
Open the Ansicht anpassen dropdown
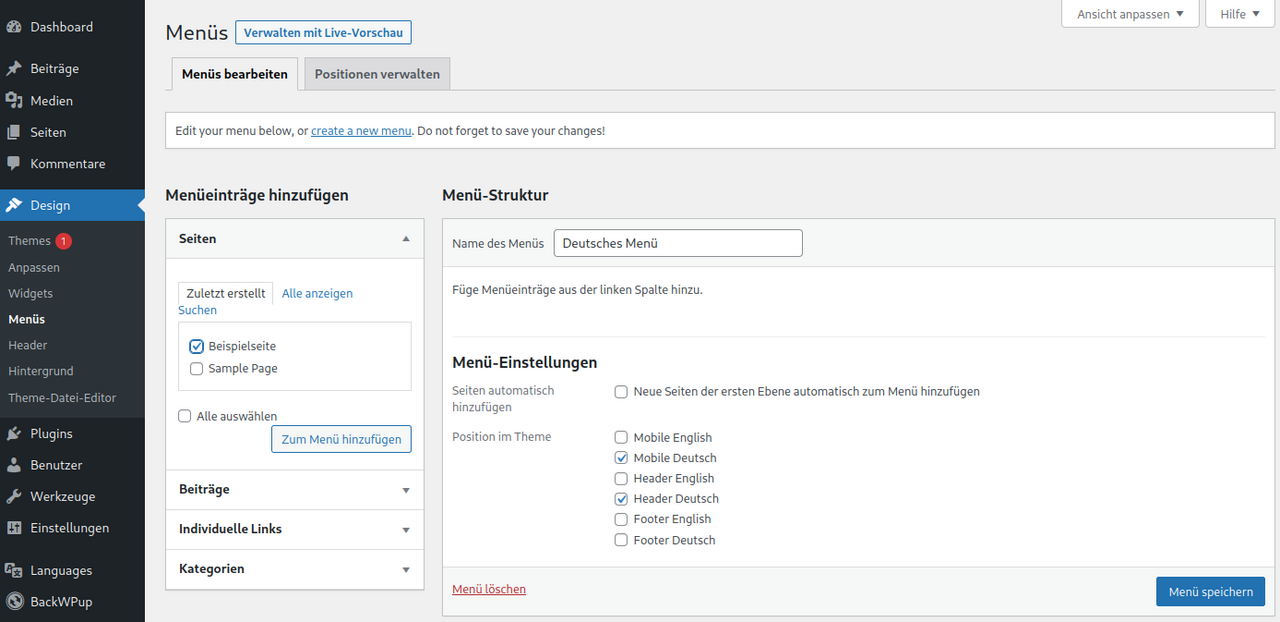click(1129, 14)
